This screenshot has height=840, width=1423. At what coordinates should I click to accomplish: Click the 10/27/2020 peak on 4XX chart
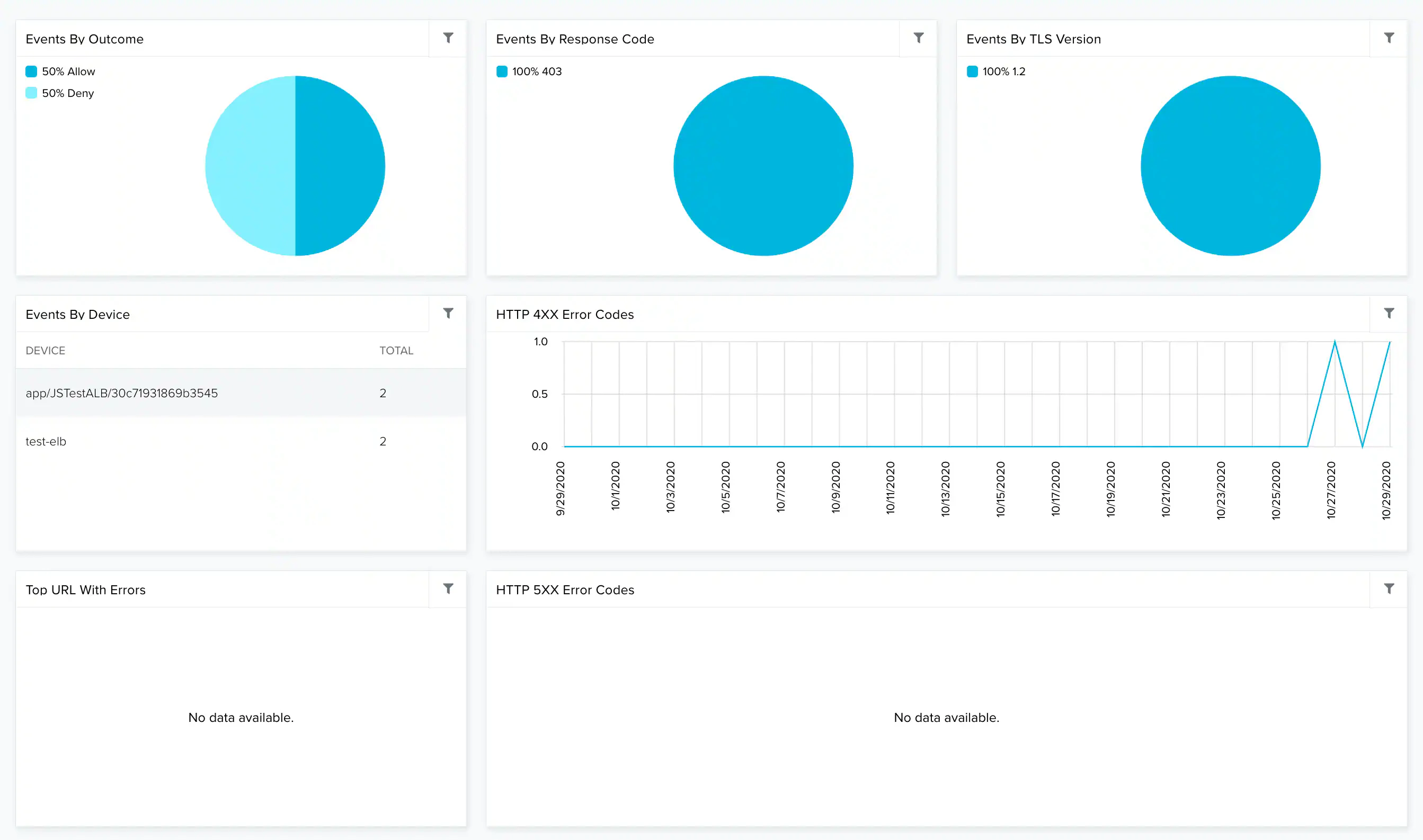point(1334,342)
